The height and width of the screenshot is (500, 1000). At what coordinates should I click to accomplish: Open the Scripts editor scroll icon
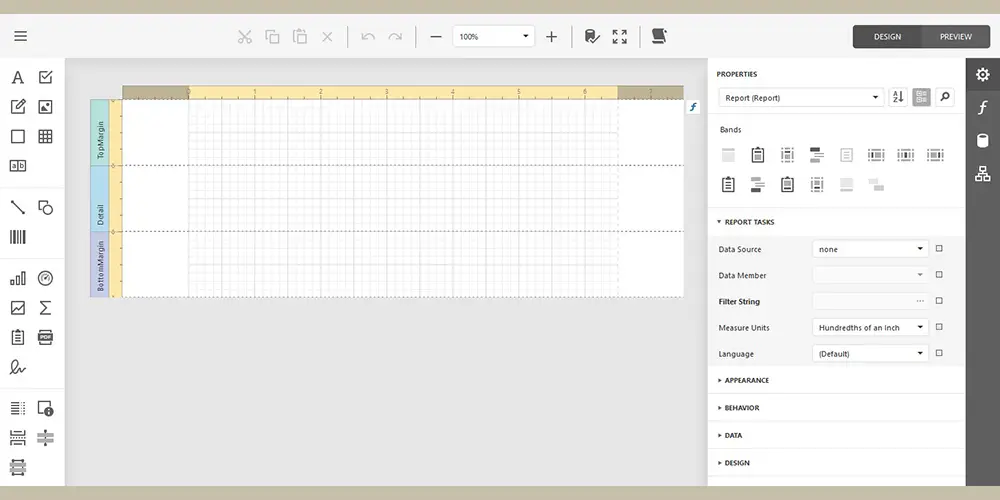(x=659, y=36)
